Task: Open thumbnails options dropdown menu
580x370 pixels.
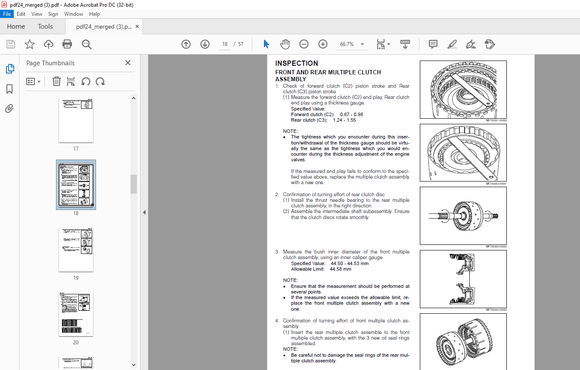Action: (33, 81)
